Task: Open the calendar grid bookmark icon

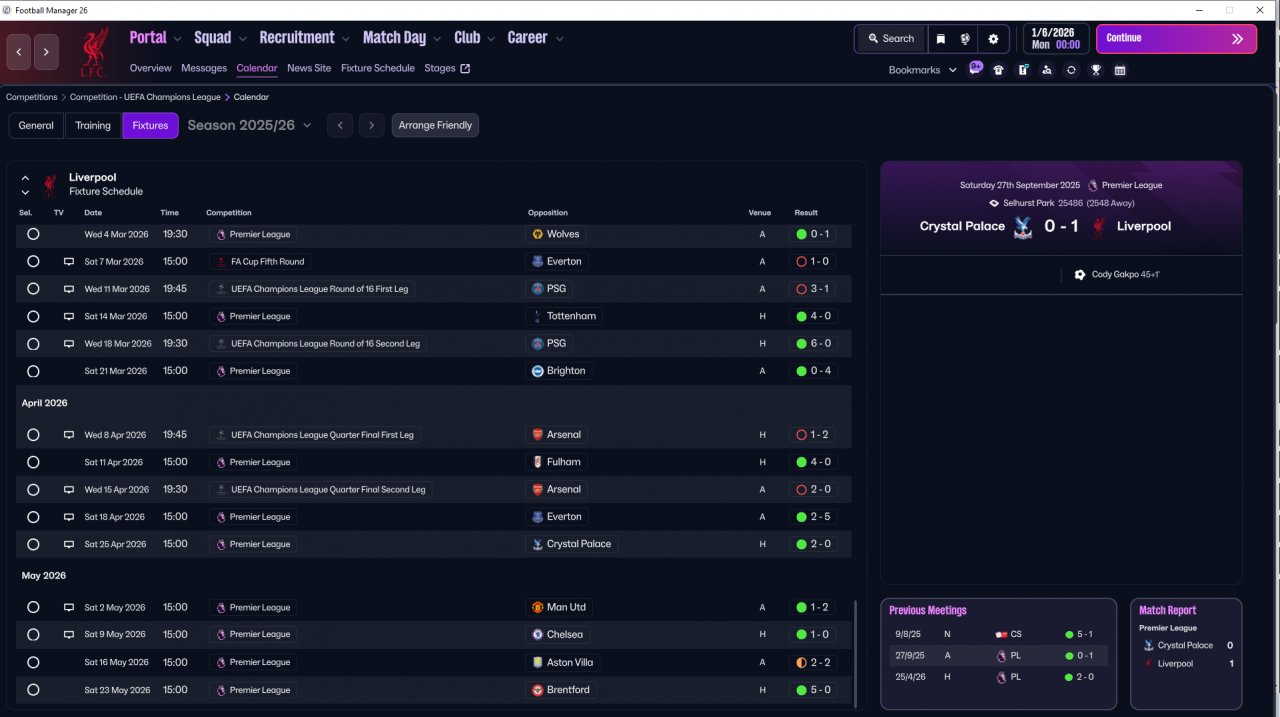Action: [x=1120, y=70]
